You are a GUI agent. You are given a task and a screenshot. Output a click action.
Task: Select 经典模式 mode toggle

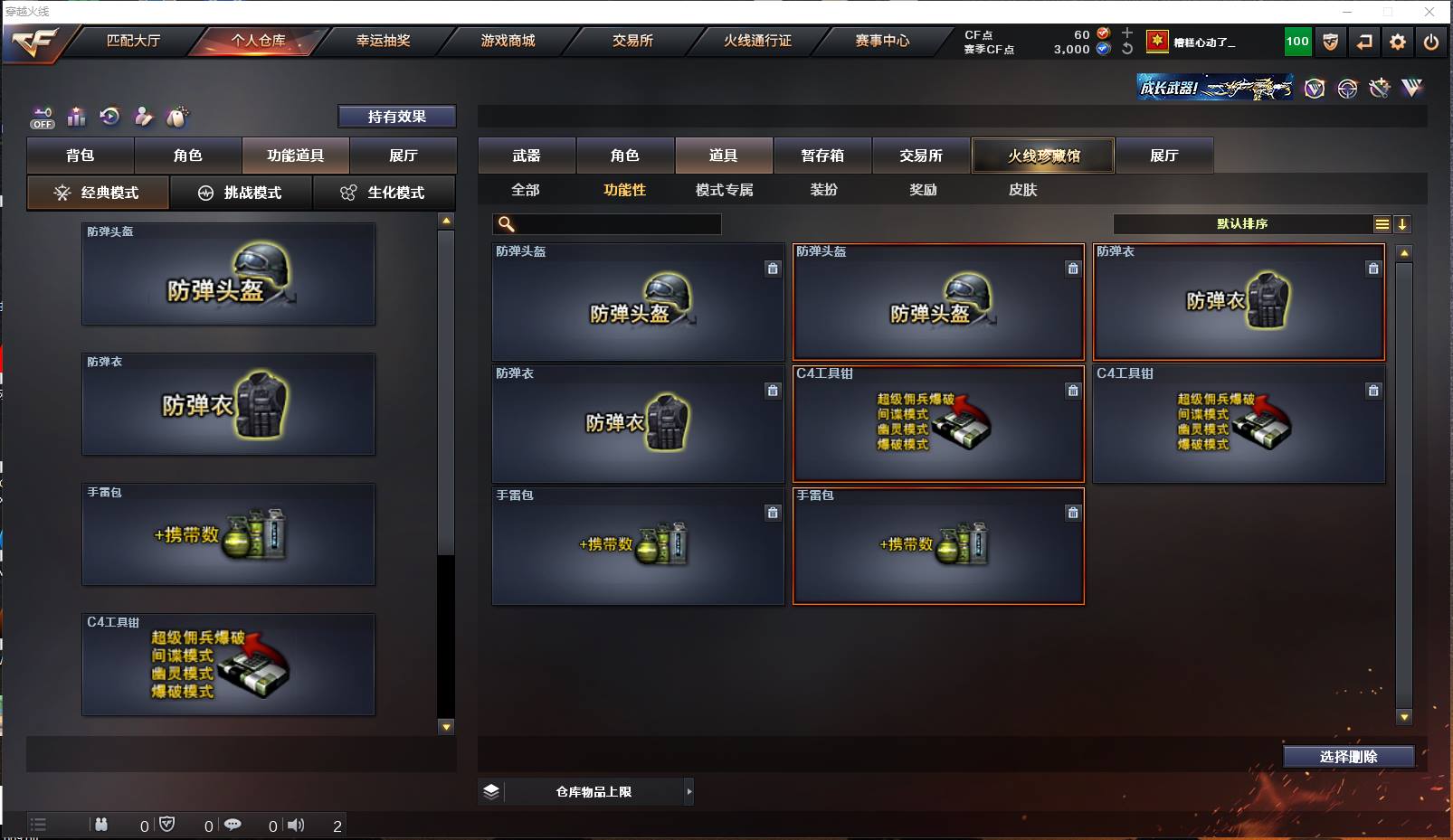click(x=98, y=193)
